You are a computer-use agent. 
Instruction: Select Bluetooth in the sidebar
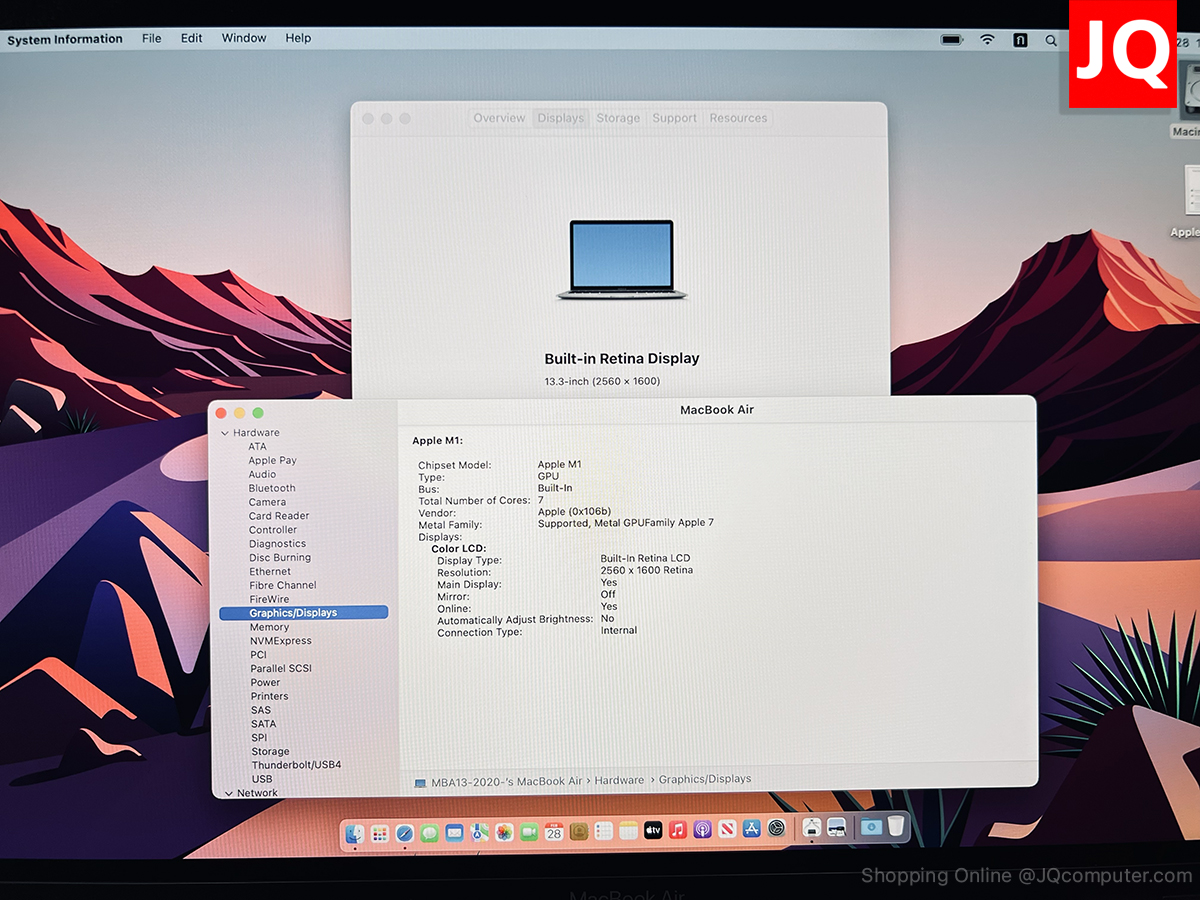(272, 488)
